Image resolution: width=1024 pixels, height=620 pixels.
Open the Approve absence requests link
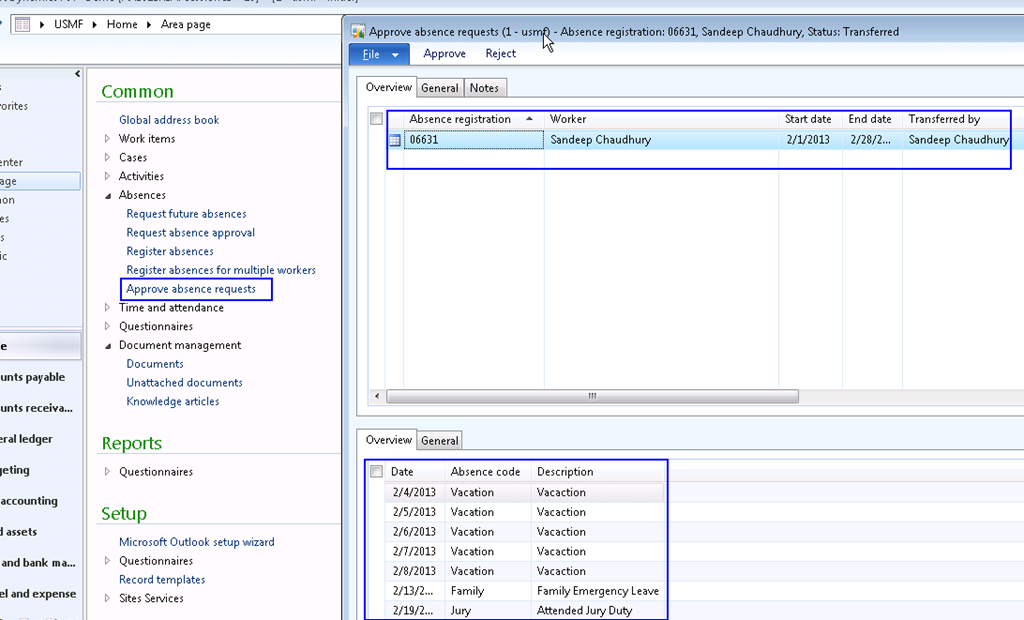pyautogui.click(x=191, y=289)
